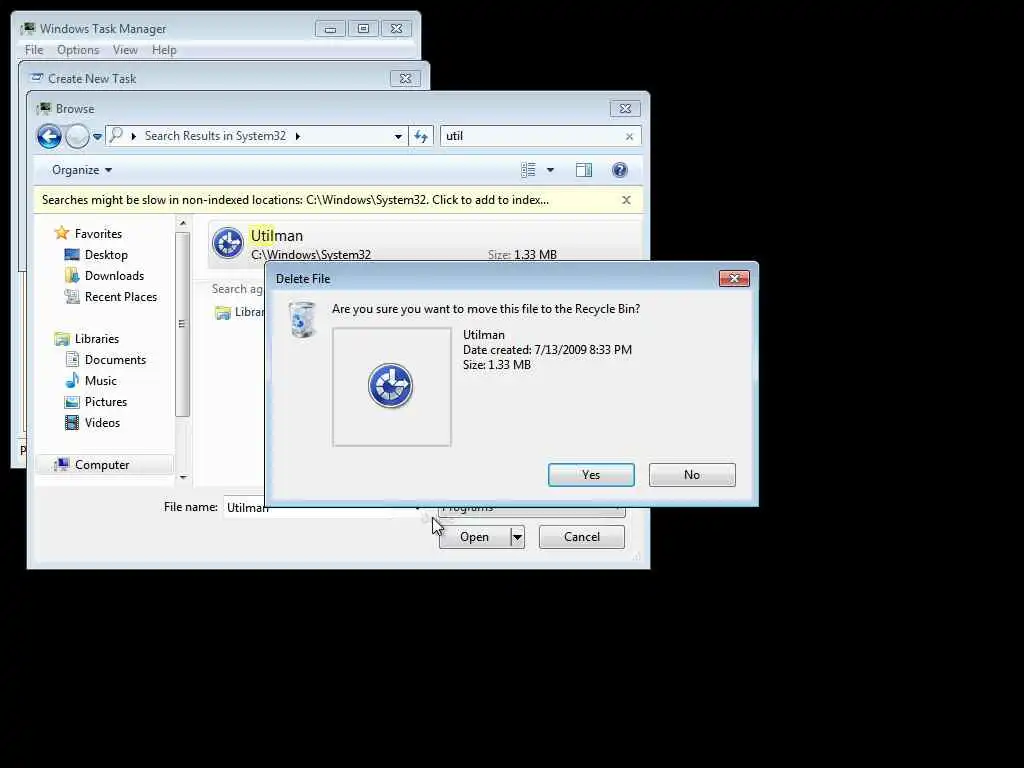This screenshot has width=1024, height=768.
Task: Open Downloads in Favorites
Action: tap(114, 276)
